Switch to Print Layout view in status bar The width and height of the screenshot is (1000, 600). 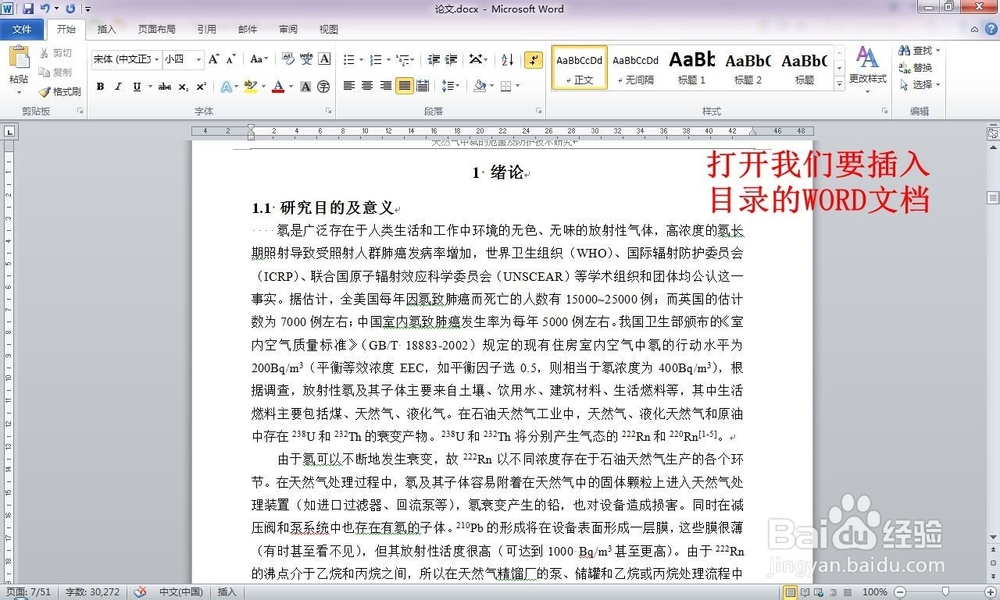790,592
